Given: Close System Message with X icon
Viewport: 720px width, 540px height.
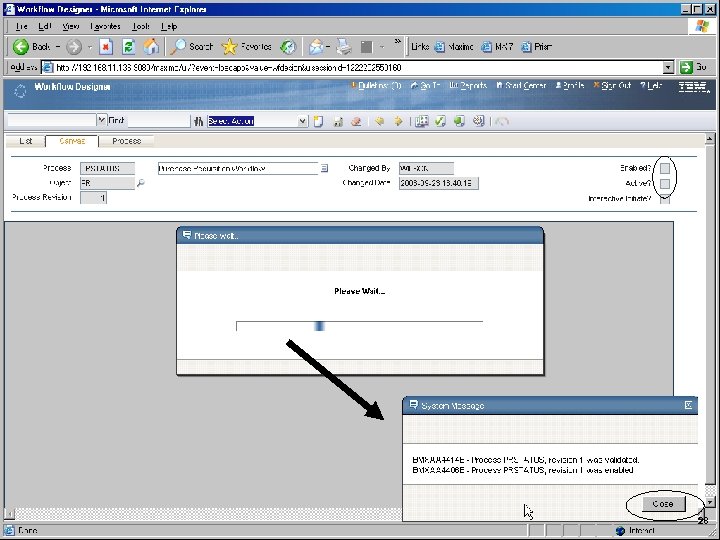Looking at the screenshot, I should [x=688, y=405].
